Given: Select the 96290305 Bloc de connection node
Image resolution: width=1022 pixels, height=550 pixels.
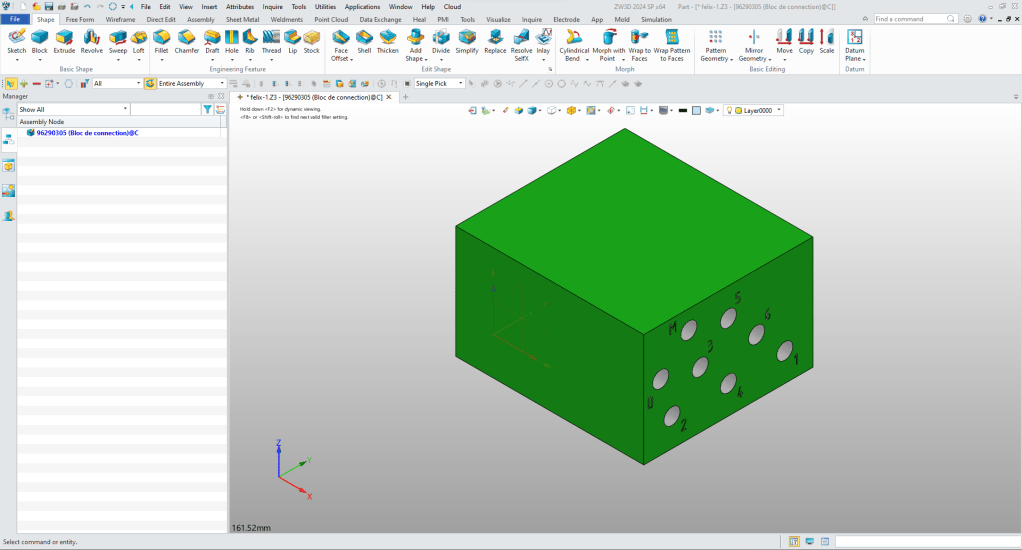Looking at the screenshot, I should point(86,132).
